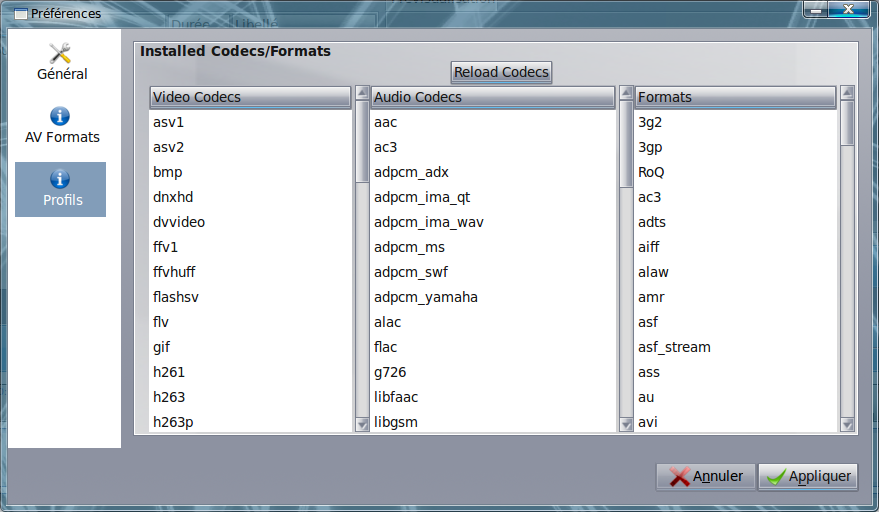Click the Video Codecs scrollbar thumb

coord(362,141)
